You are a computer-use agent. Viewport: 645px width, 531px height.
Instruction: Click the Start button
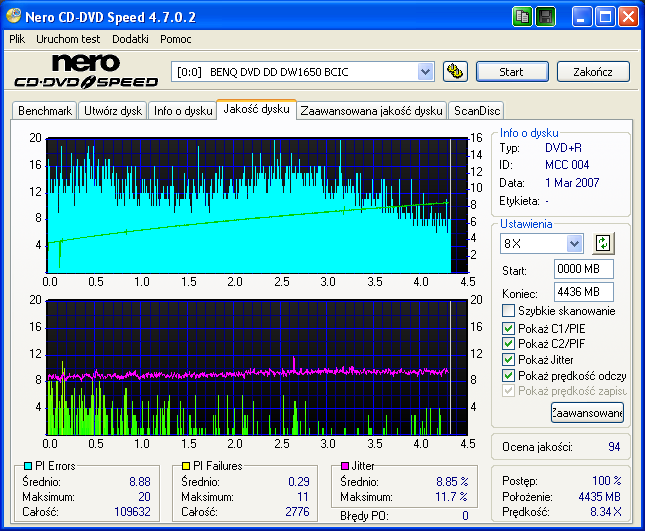pyautogui.click(x=512, y=72)
